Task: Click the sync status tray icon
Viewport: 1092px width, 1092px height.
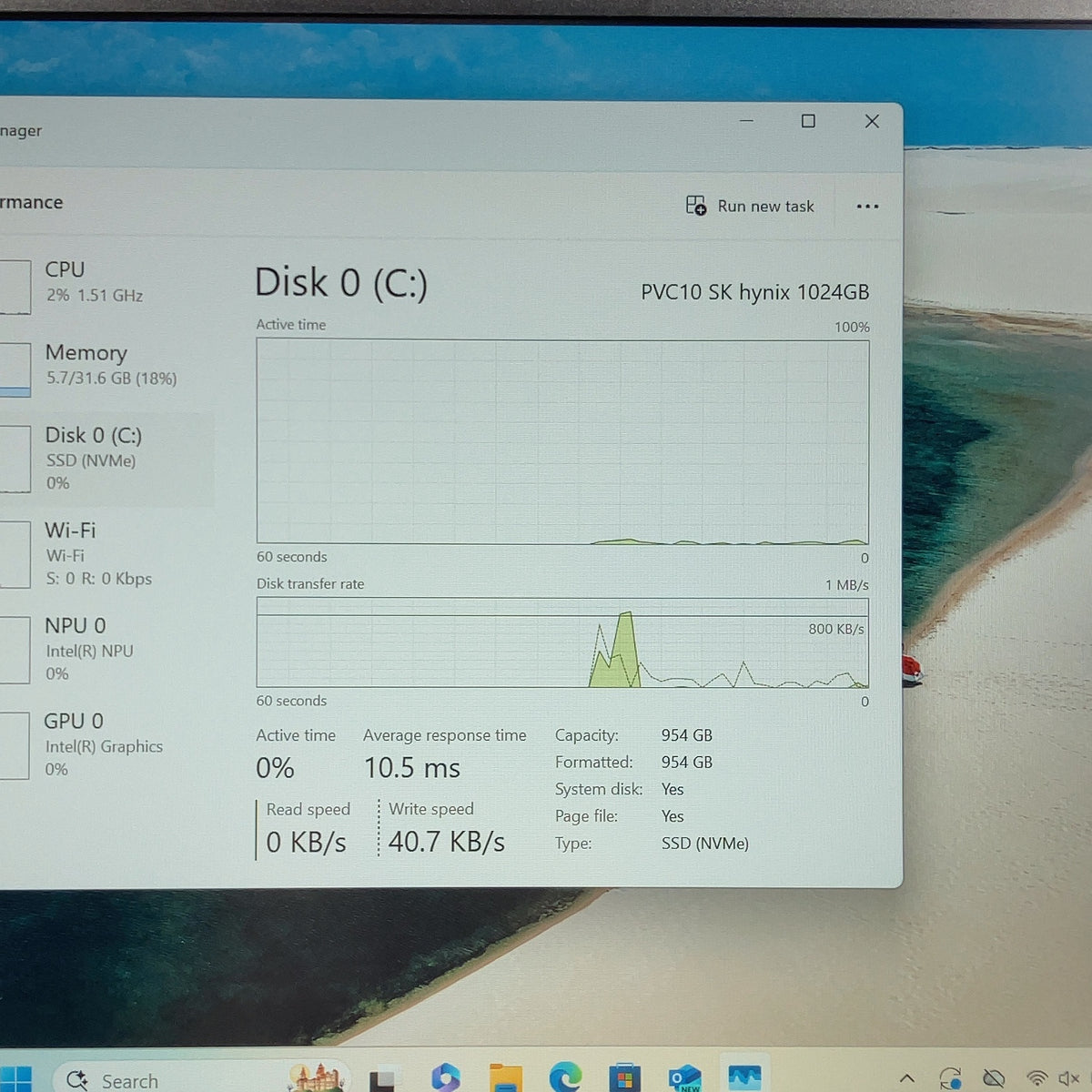Action: pos(951,1078)
